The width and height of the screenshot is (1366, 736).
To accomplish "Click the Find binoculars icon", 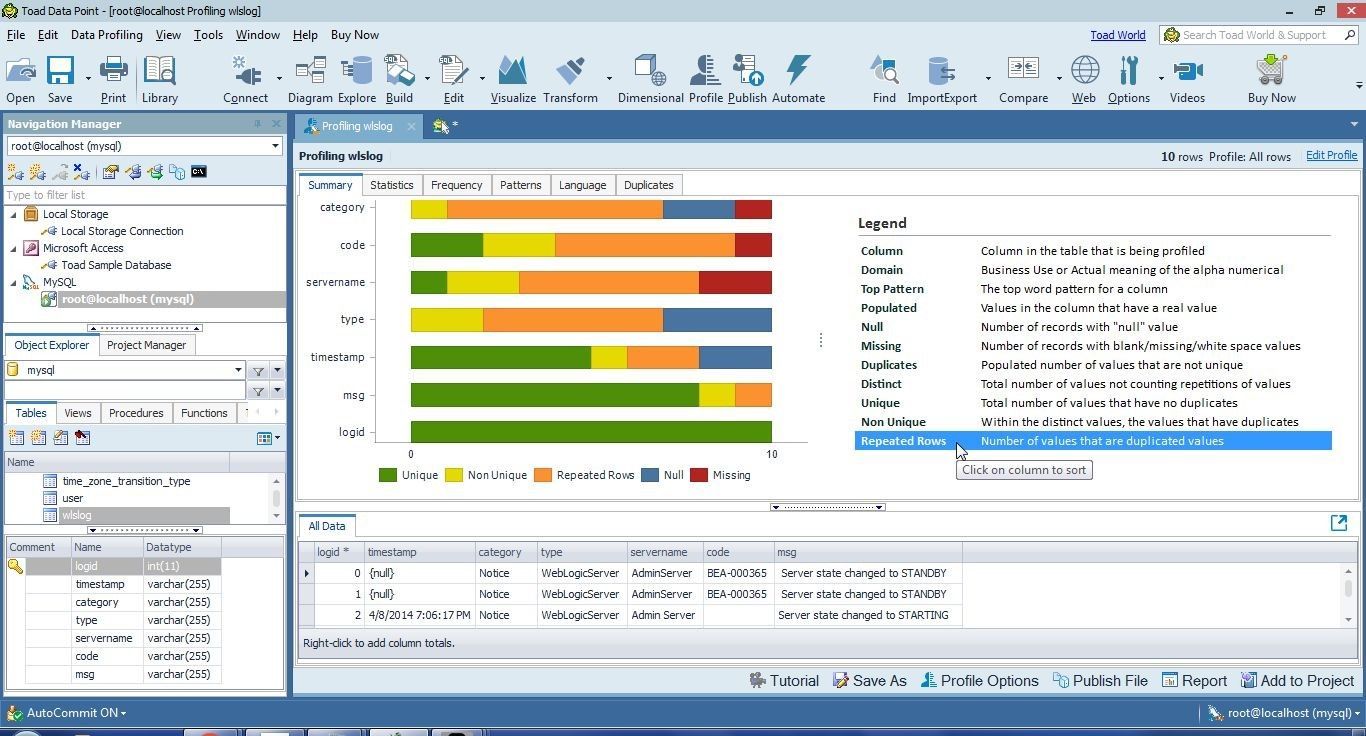I will pyautogui.click(x=884, y=71).
